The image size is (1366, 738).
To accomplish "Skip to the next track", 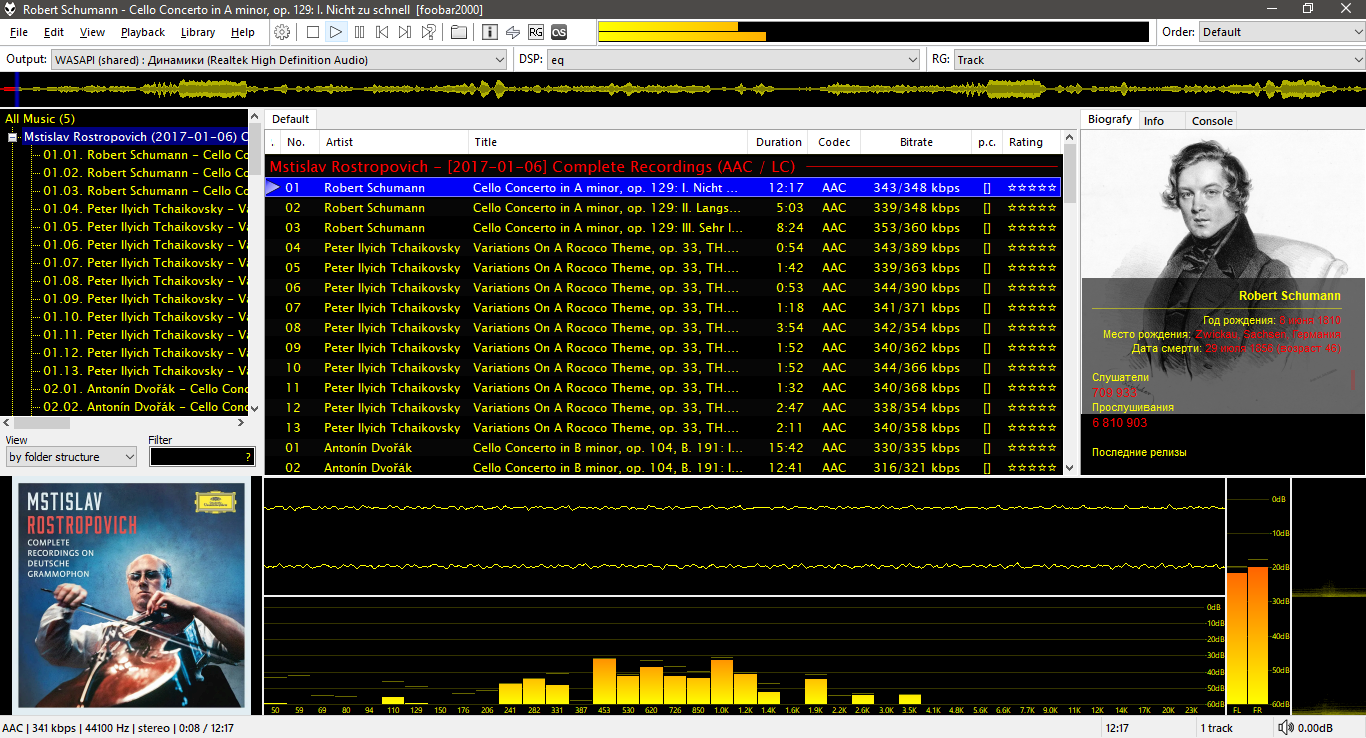I will 405,32.
